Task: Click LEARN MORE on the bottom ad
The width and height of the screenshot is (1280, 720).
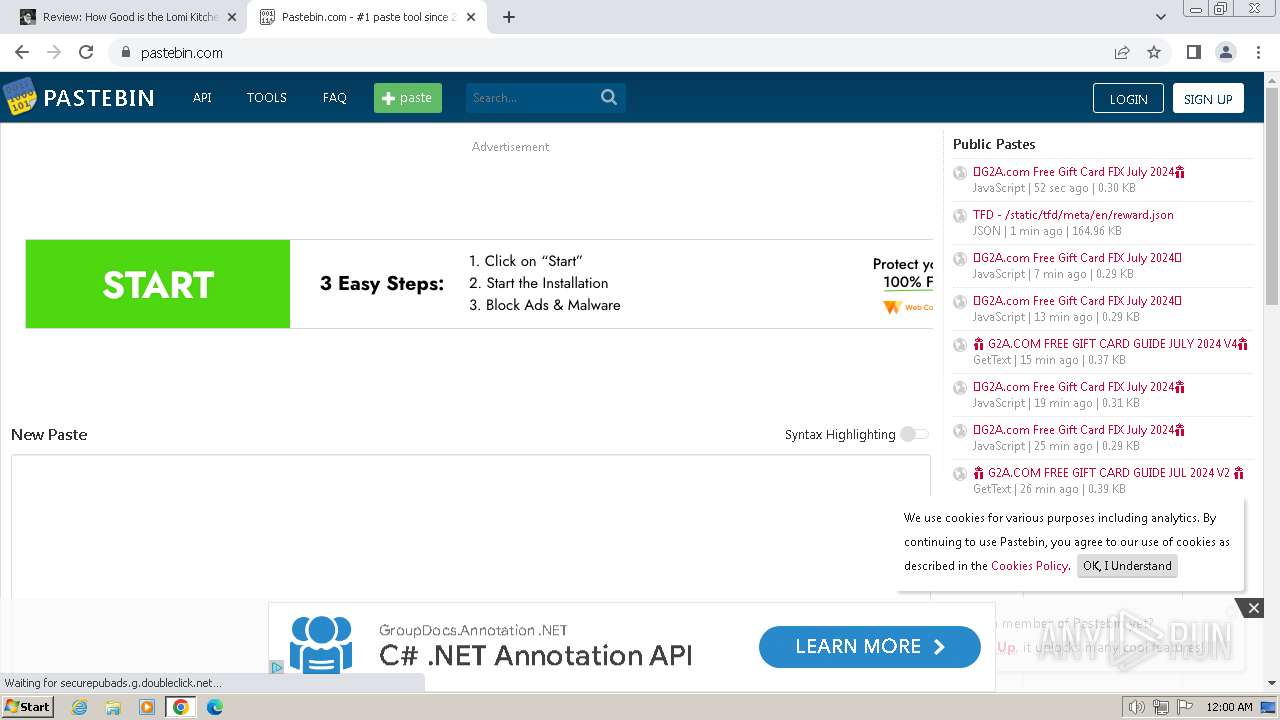Action: click(870, 647)
